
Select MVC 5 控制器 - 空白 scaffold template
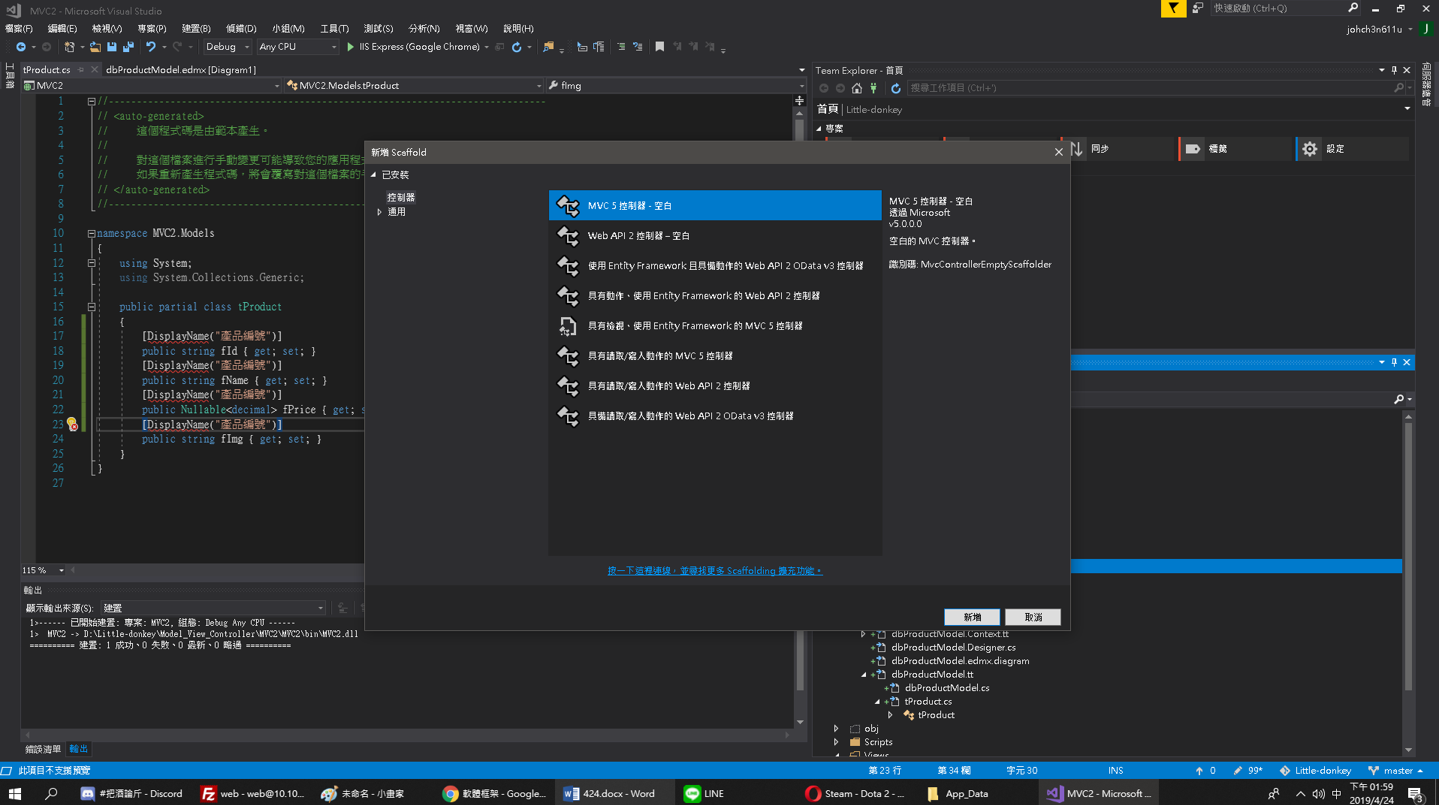[715, 206]
